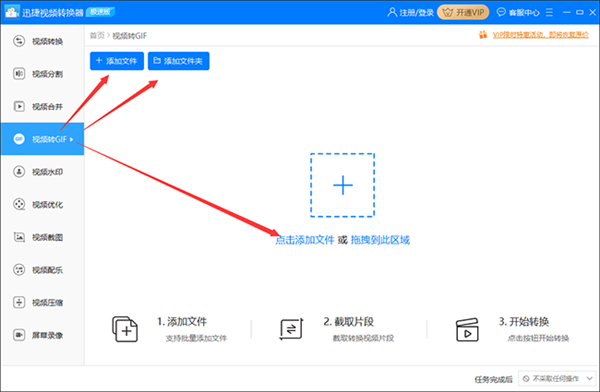
Task: Click the 2. 截取片段 step text
Action: (x=349, y=322)
